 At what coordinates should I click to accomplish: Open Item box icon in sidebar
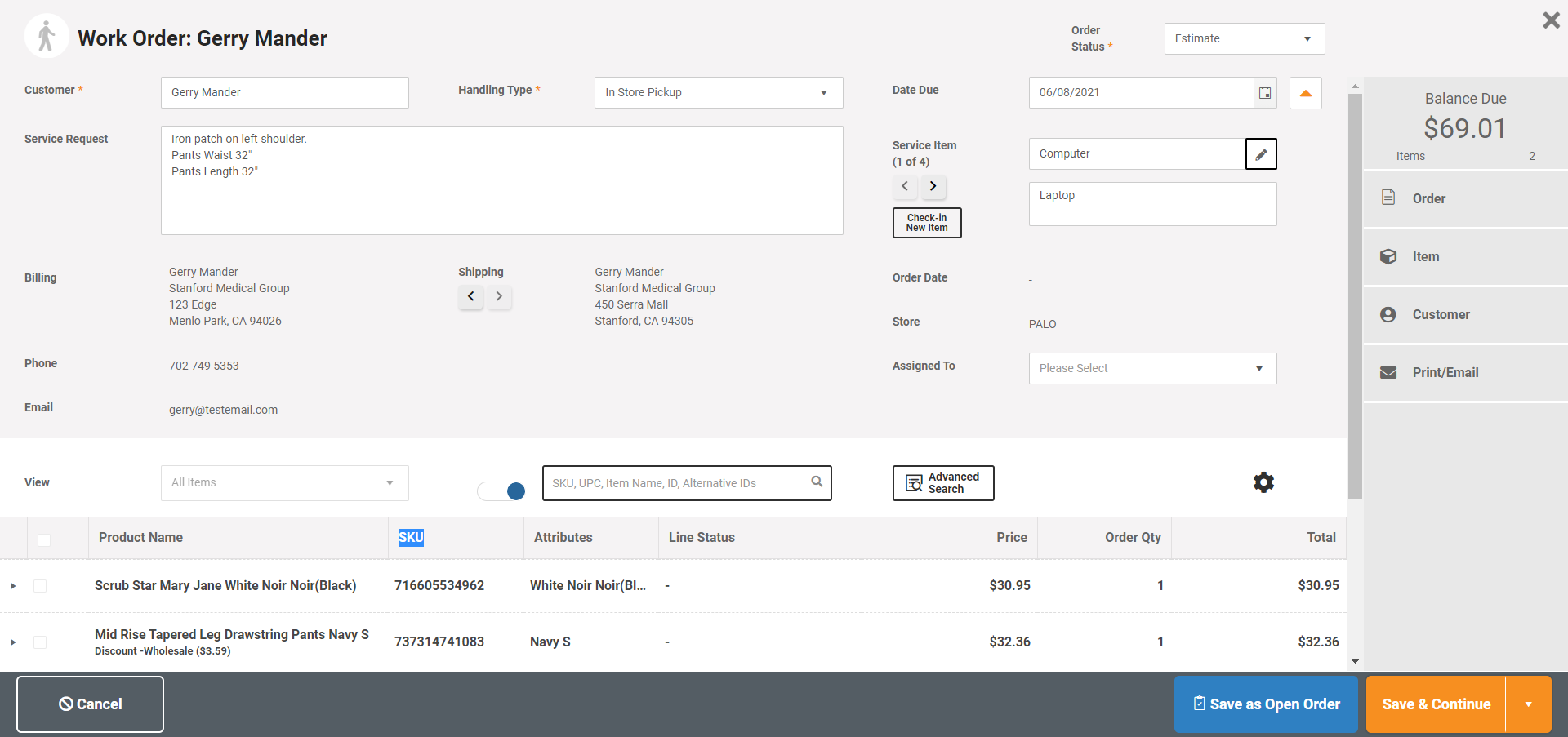point(1388,256)
